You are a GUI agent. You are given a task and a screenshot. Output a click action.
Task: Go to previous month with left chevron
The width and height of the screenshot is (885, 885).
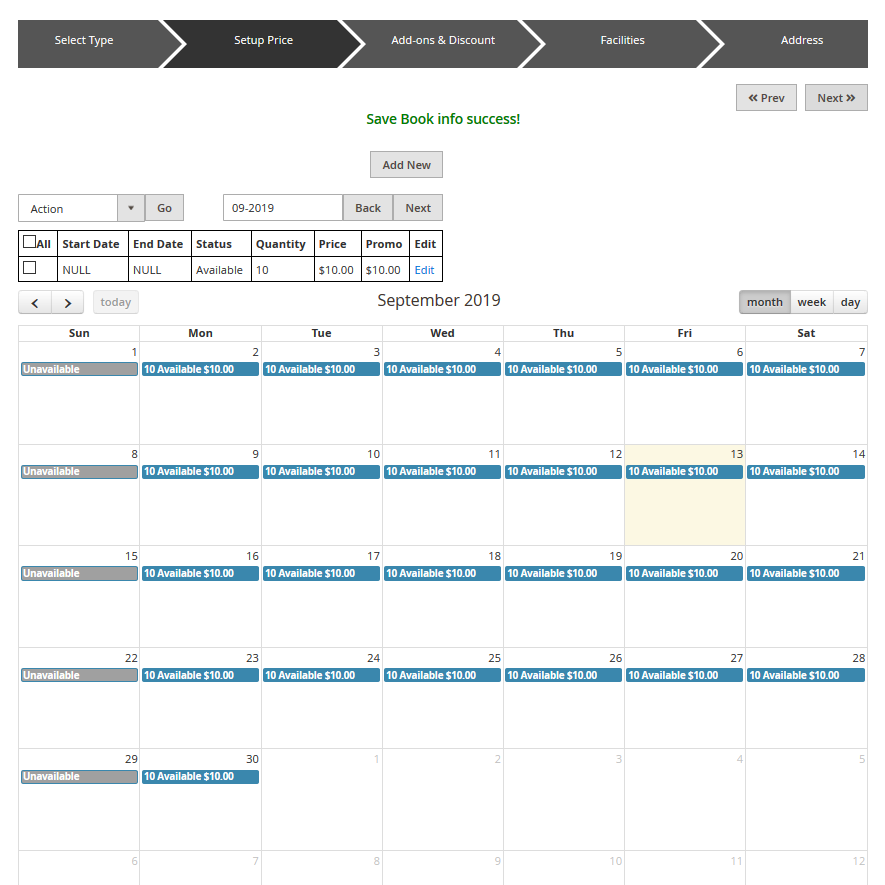tap(35, 303)
